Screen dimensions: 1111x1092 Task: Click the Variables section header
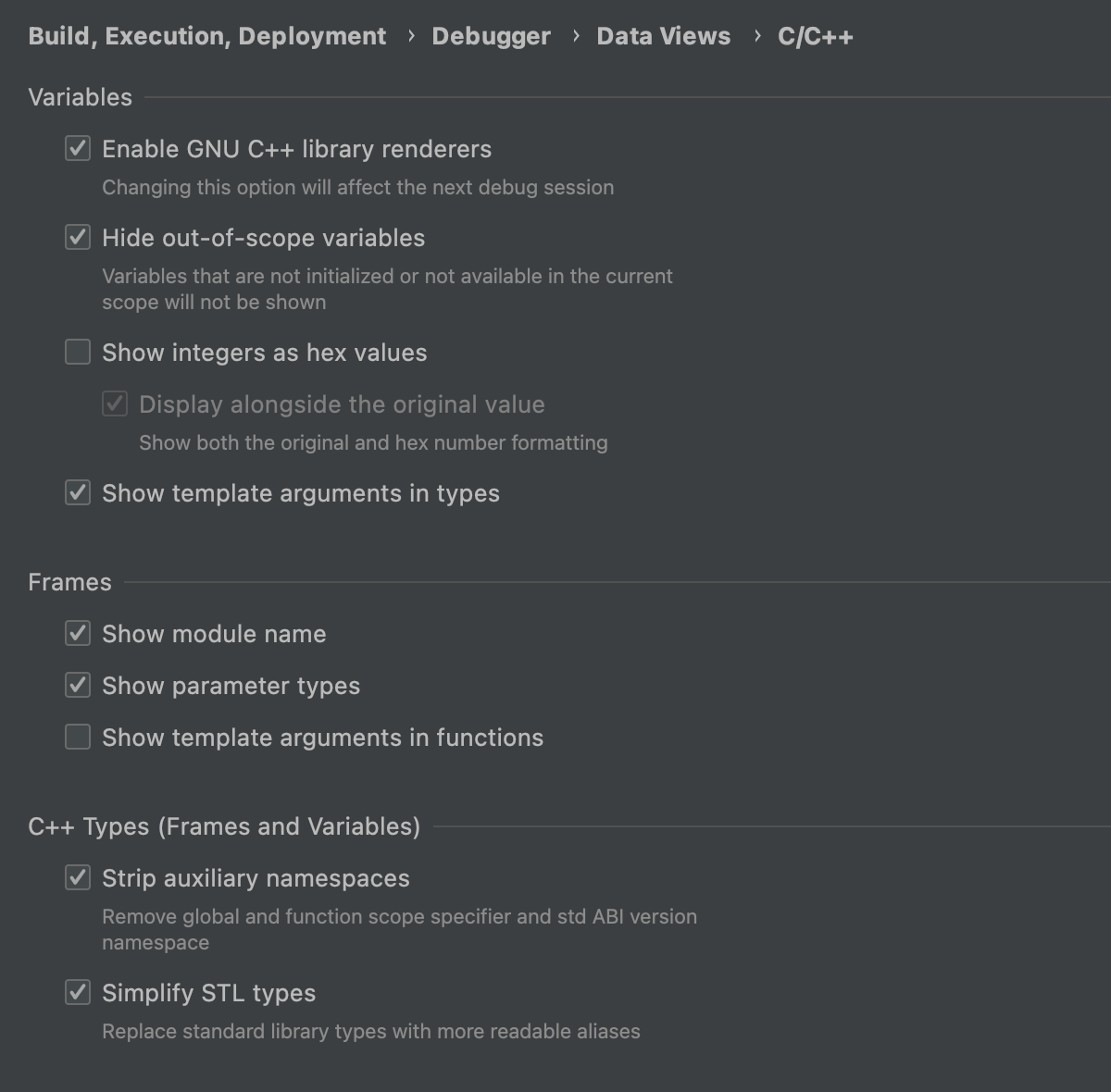pos(81,97)
